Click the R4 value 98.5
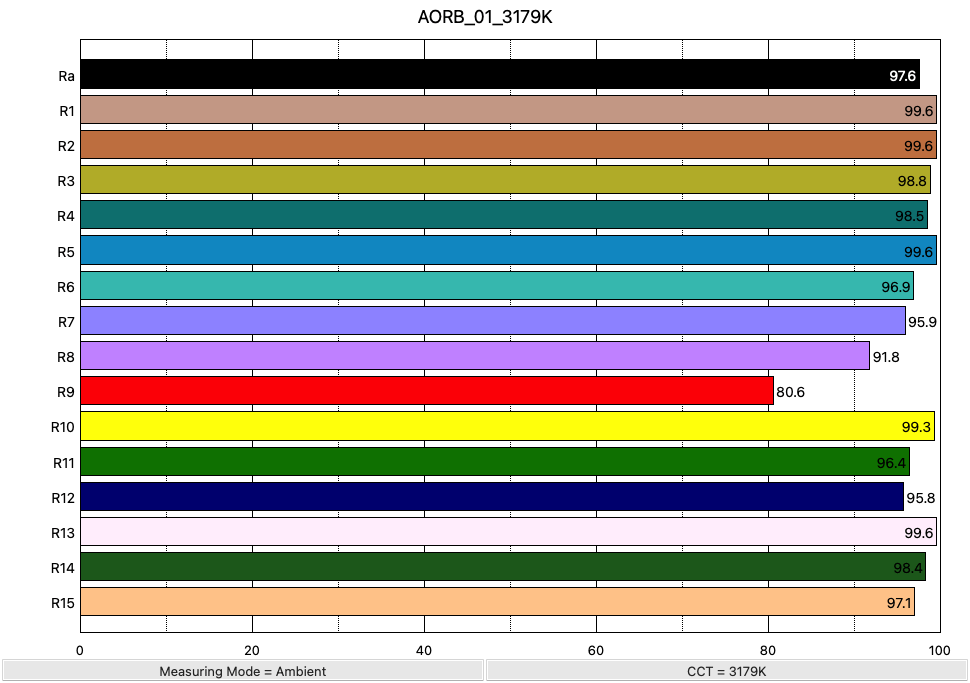Image resolution: width=970 pixels, height=683 pixels. [909, 216]
